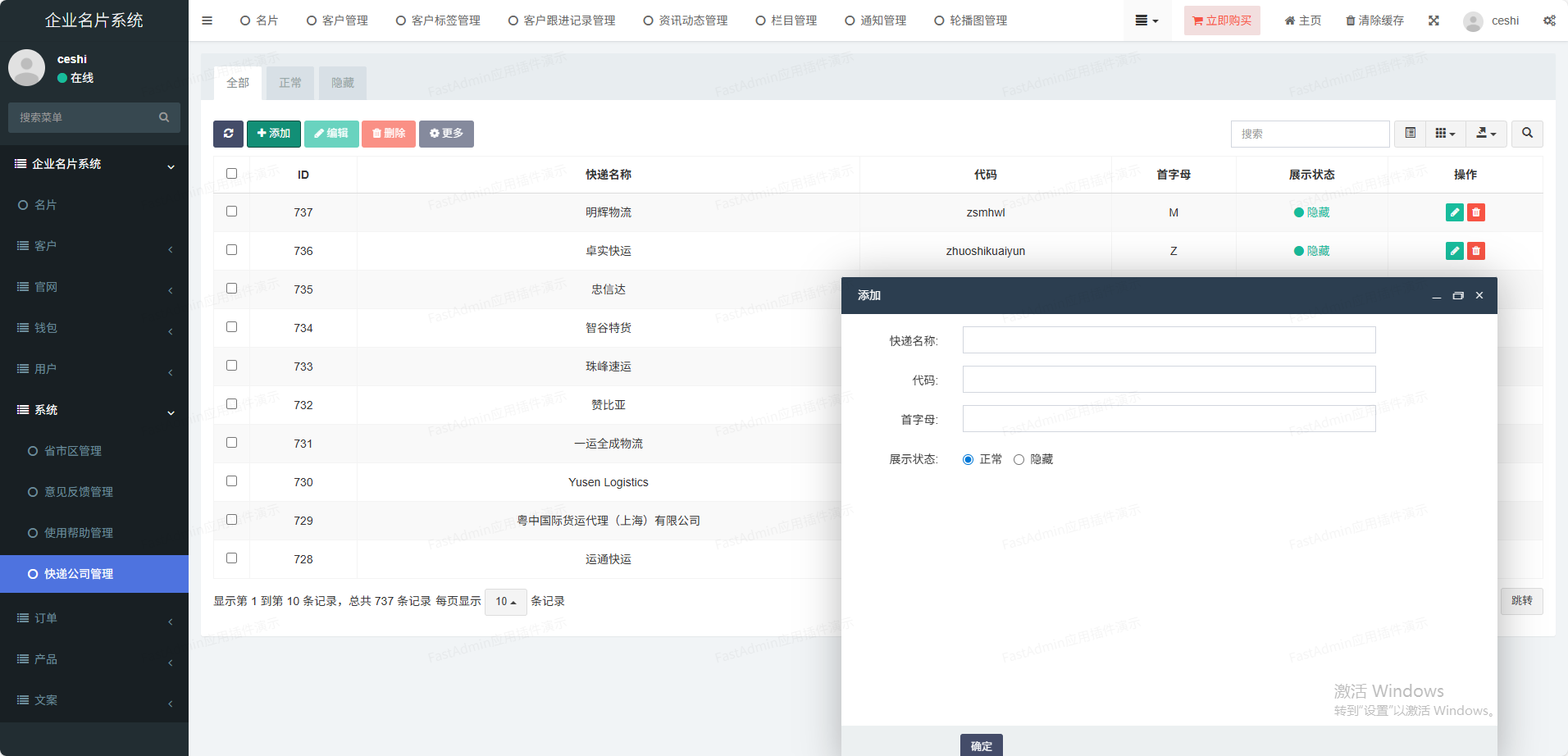Open the settings gears icon at top right
Image resolution: width=1568 pixels, height=756 pixels.
click(1549, 20)
